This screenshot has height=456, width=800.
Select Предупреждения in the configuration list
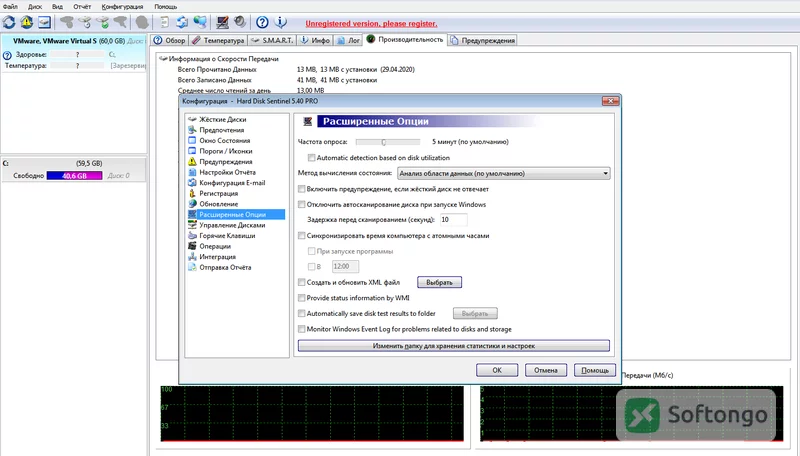226,162
